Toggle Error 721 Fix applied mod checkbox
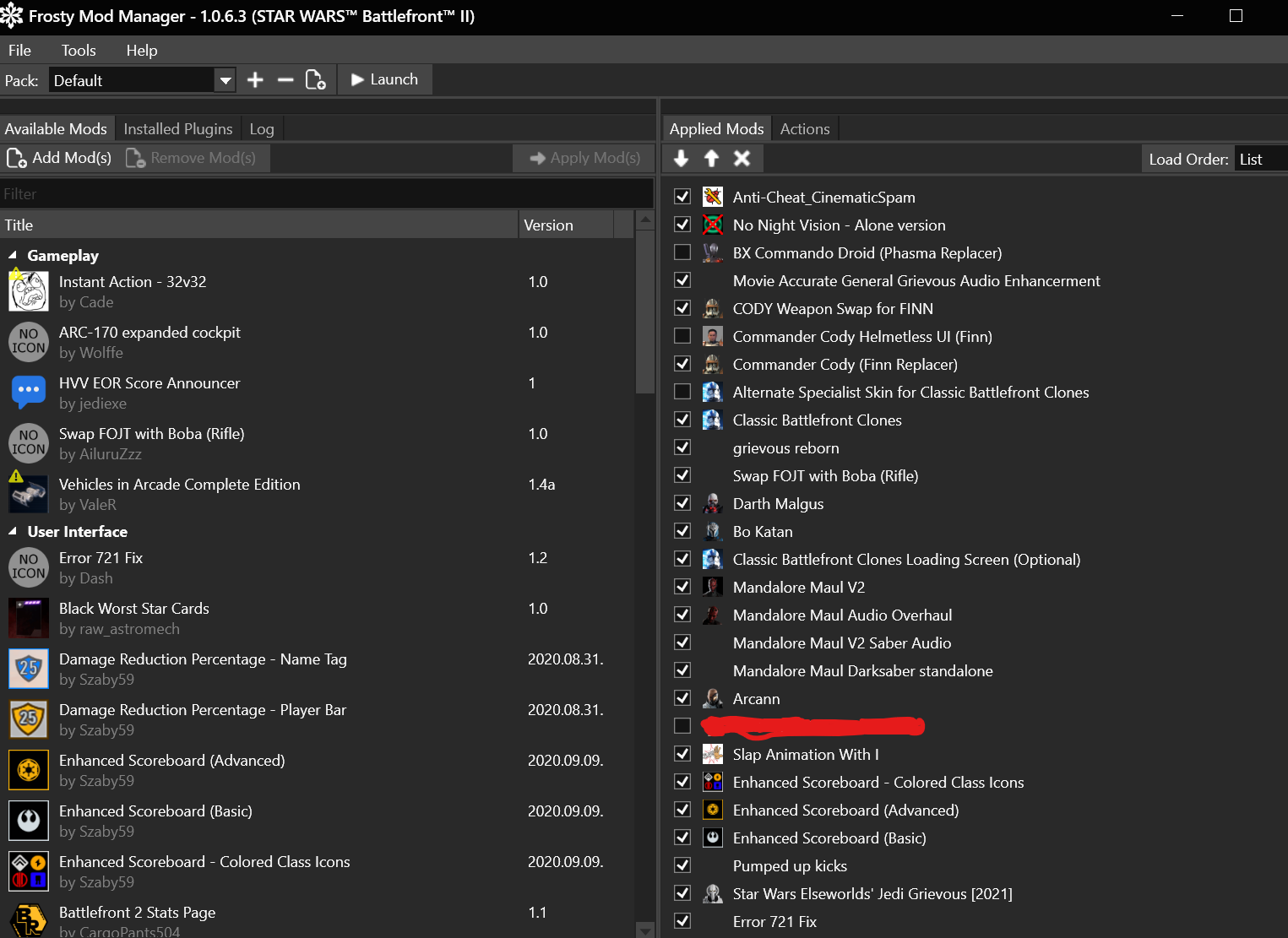 tap(682, 921)
